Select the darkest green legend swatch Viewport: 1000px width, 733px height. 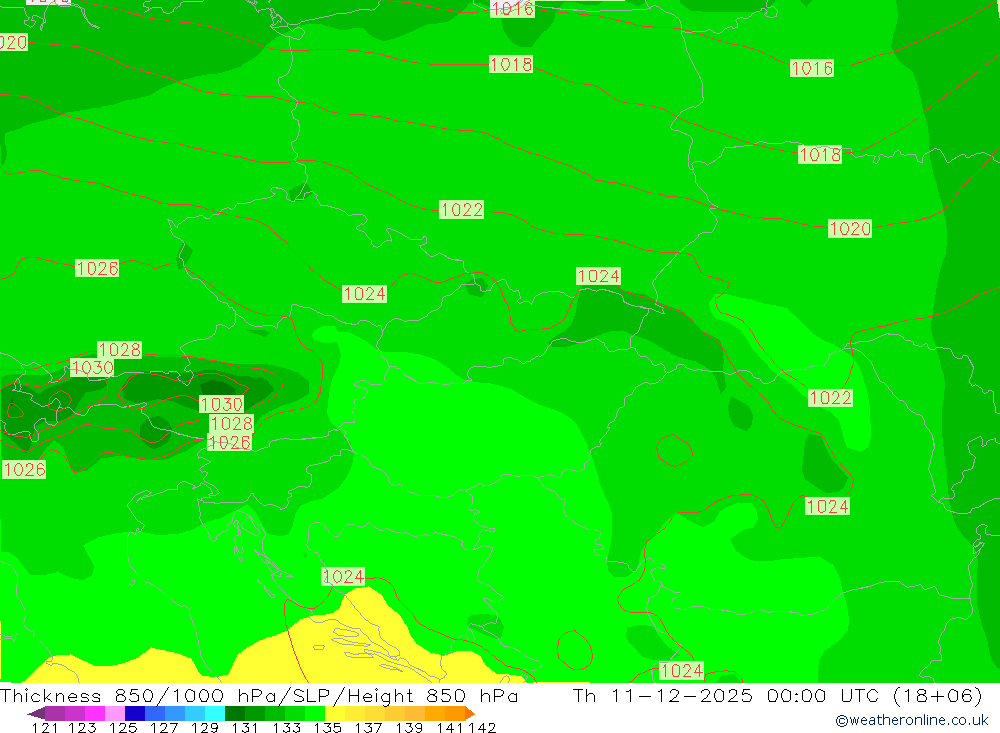click(235, 713)
